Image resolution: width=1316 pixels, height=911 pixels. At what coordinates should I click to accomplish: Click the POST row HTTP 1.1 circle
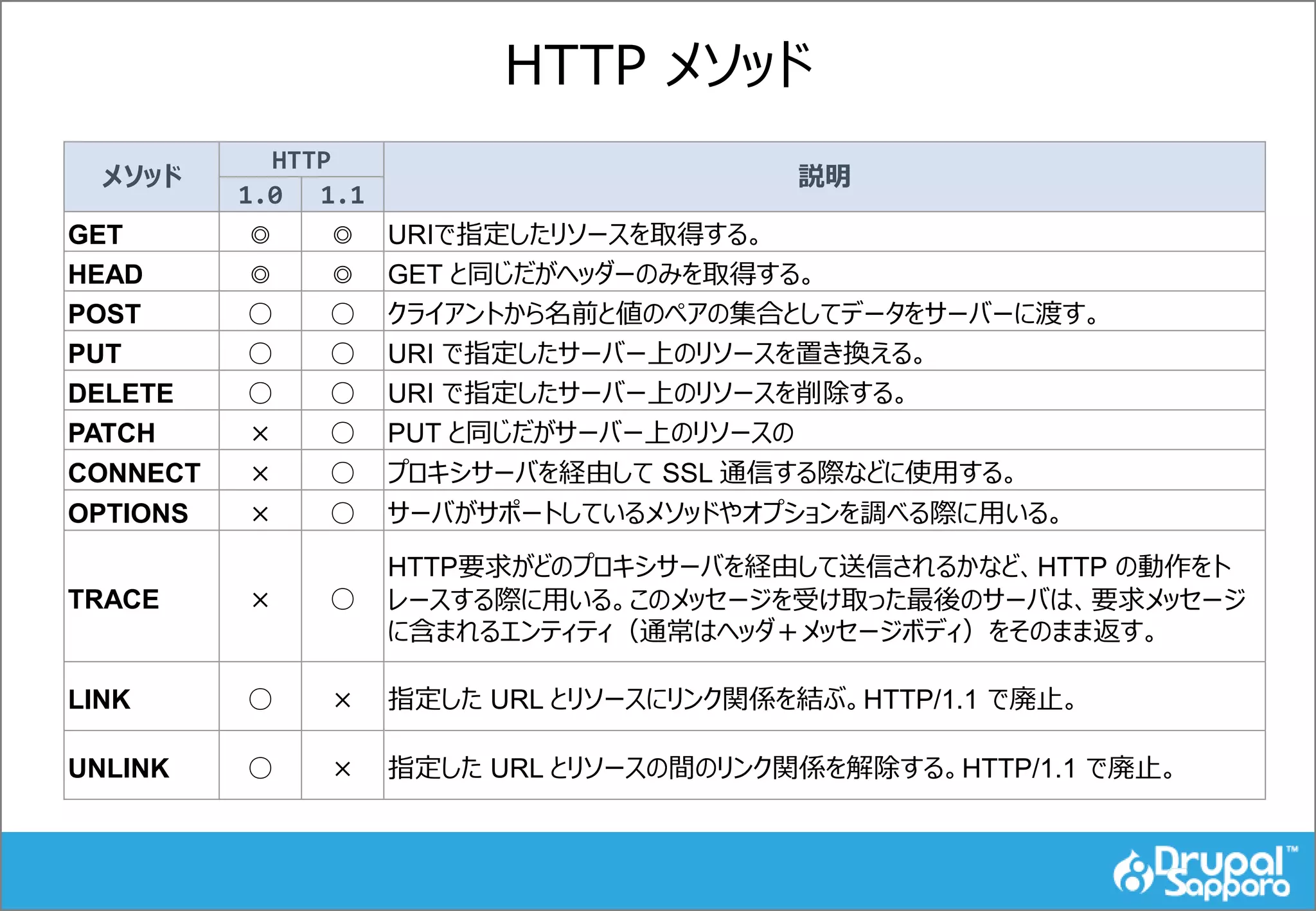click(342, 314)
